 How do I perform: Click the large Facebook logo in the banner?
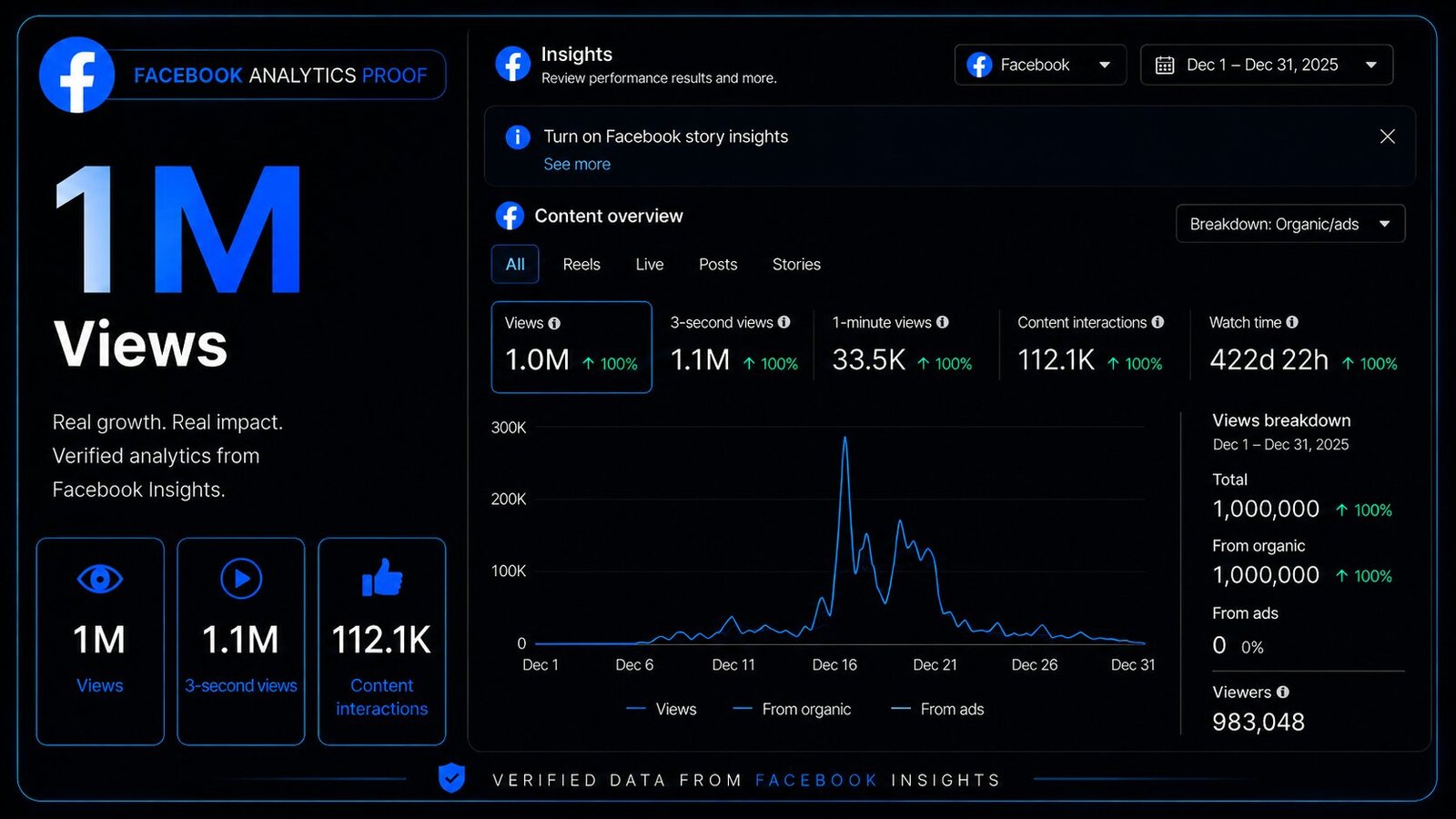point(77,75)
